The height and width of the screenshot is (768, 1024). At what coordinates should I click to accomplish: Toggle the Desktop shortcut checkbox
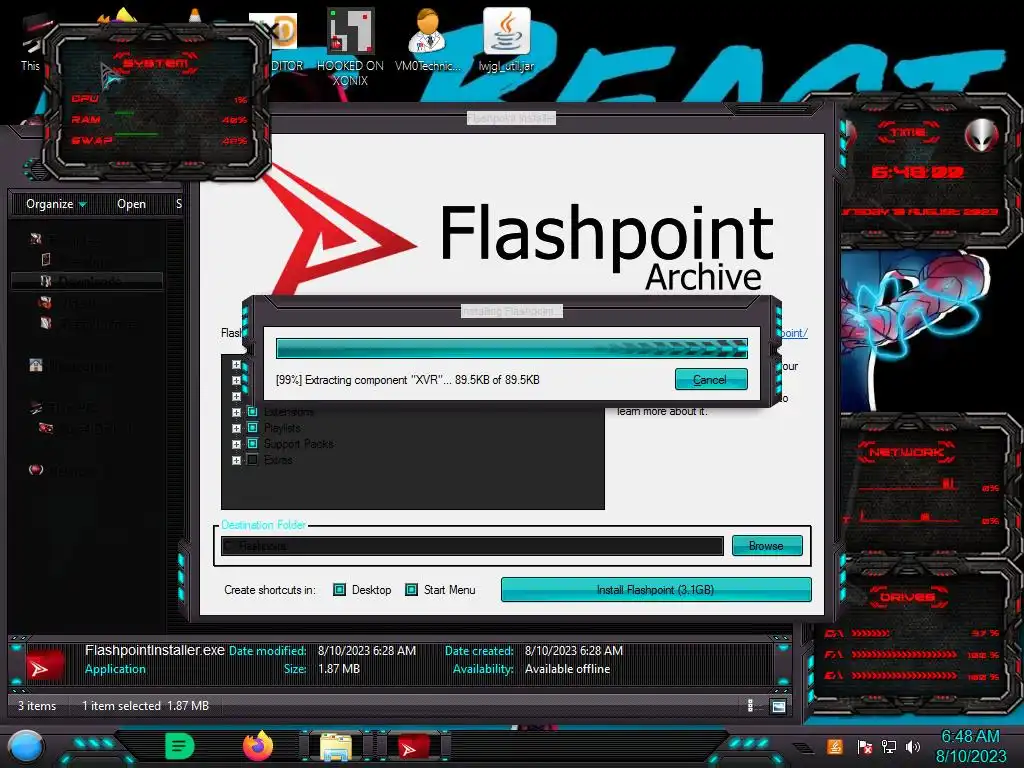(x=340, y=590)
